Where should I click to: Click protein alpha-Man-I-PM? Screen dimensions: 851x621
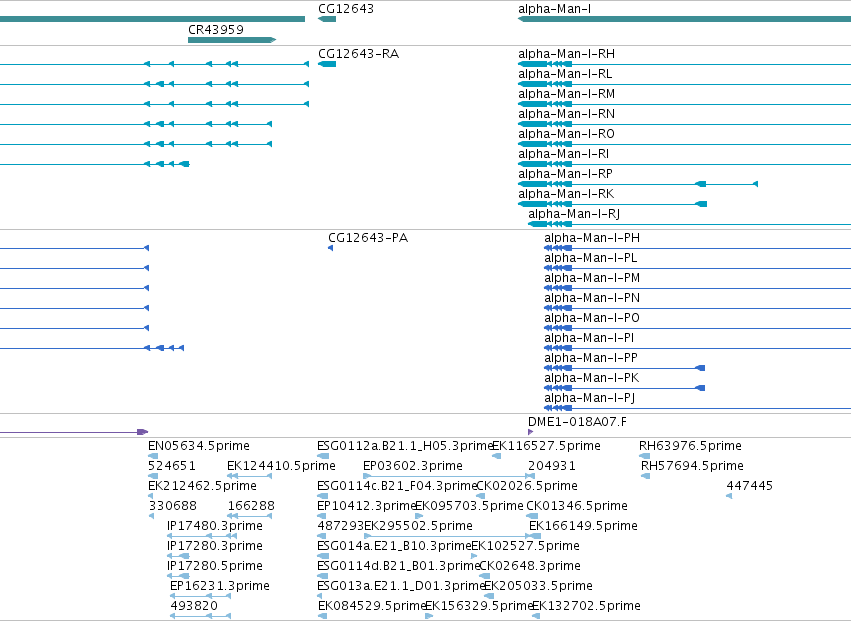click(592, 278)
